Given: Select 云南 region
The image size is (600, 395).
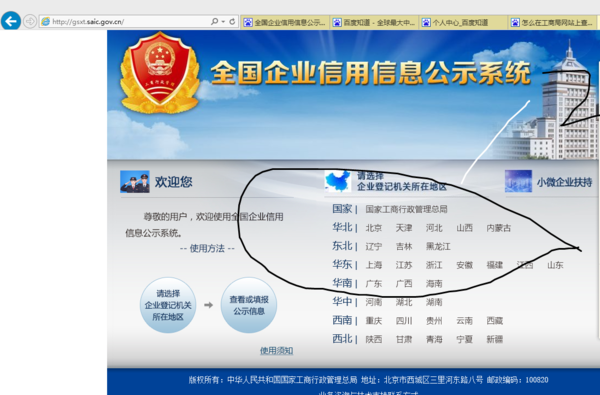Looking at the screenshot, I should [x=464, y=320].
